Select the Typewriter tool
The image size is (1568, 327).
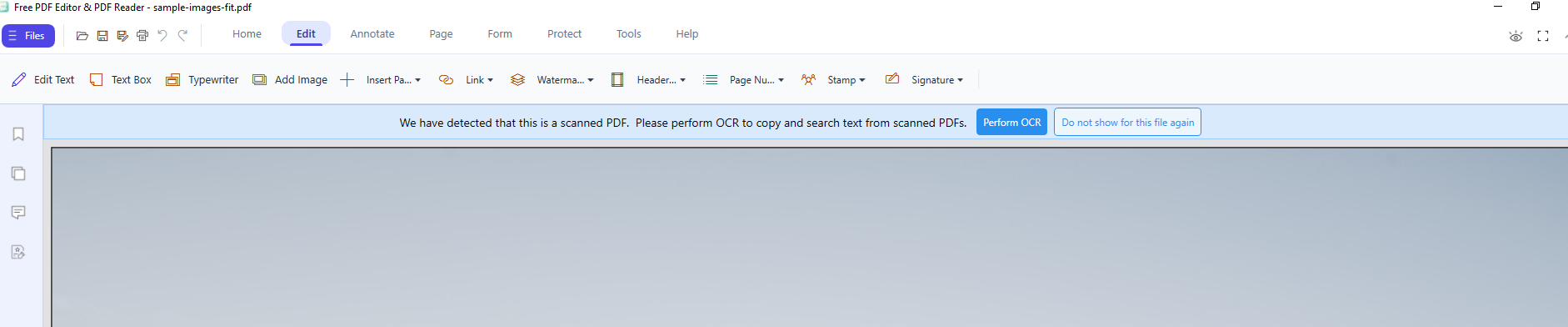coord(202,80)
